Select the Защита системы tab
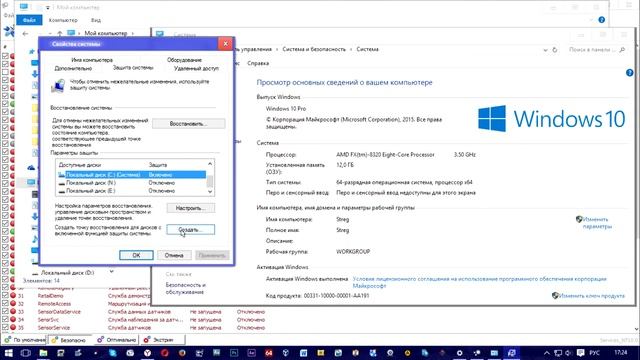Viewport: 640px width, 360px height. click(133, 67)
